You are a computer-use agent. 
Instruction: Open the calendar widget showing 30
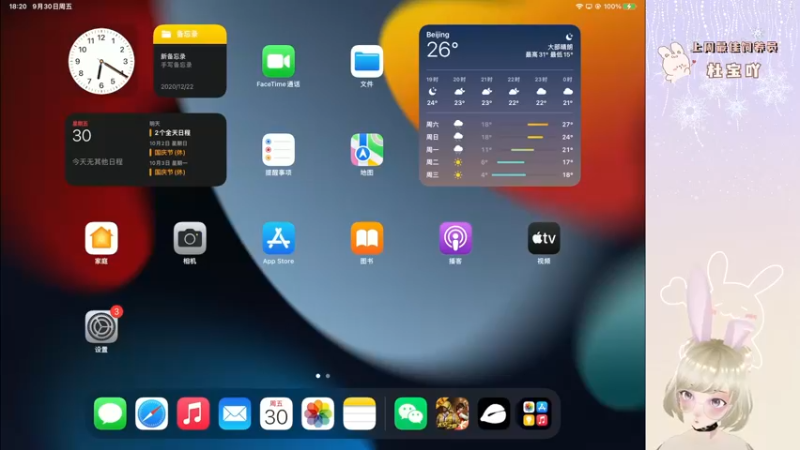145,149
